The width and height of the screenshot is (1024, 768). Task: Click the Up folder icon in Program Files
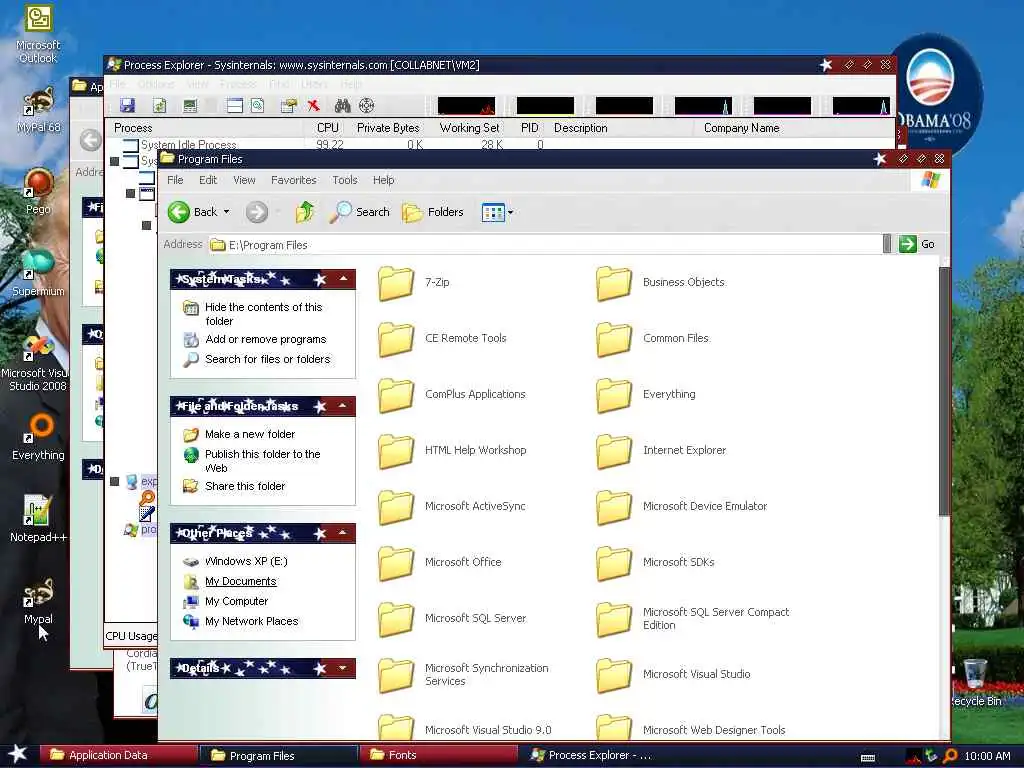click(305, 212)
